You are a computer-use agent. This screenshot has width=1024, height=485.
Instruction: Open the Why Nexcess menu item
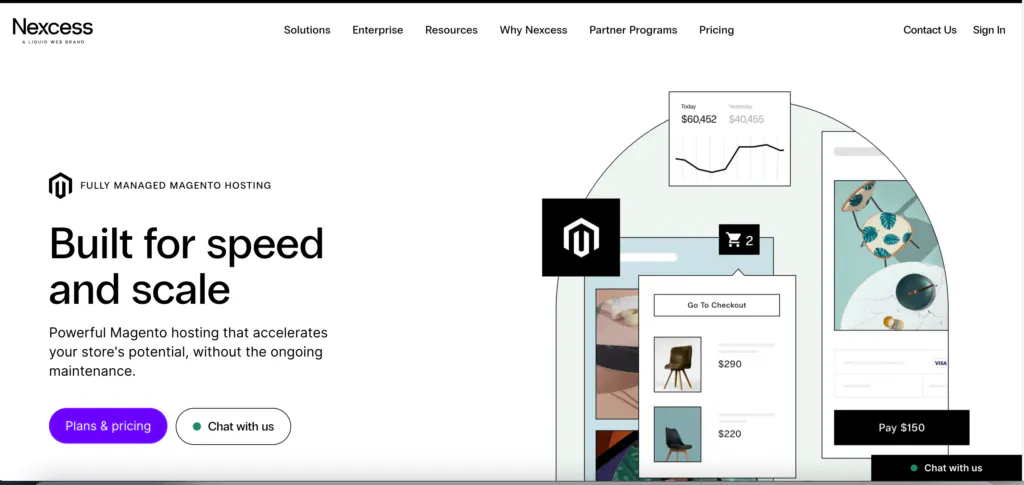tap(533, 30)
